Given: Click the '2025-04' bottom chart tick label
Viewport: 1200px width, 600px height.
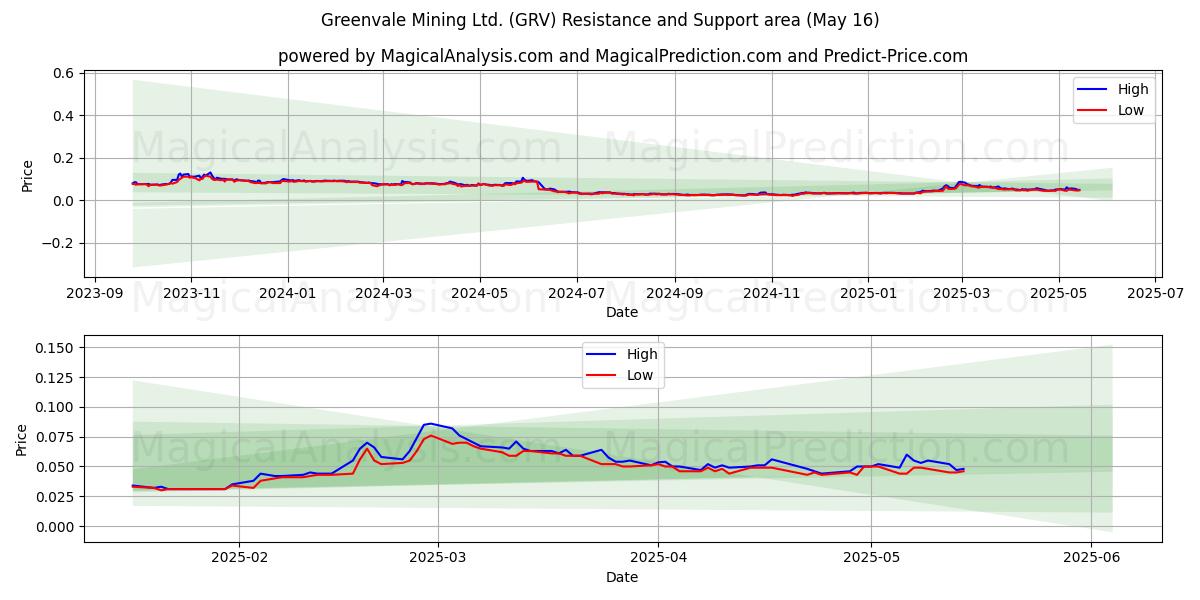Looking at the screenshot, I should coord(658,558).
